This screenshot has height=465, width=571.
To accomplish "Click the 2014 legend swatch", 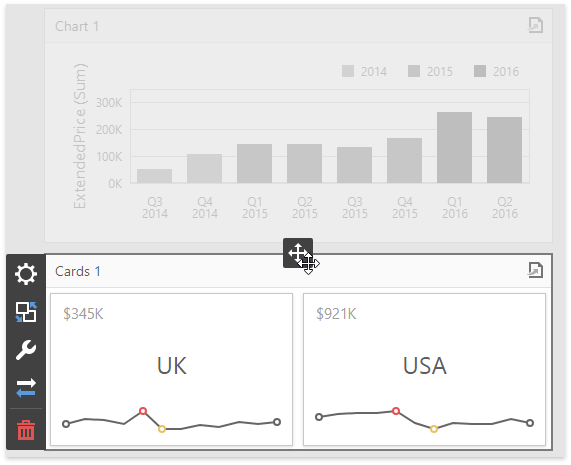I will [x=348, y=71].
